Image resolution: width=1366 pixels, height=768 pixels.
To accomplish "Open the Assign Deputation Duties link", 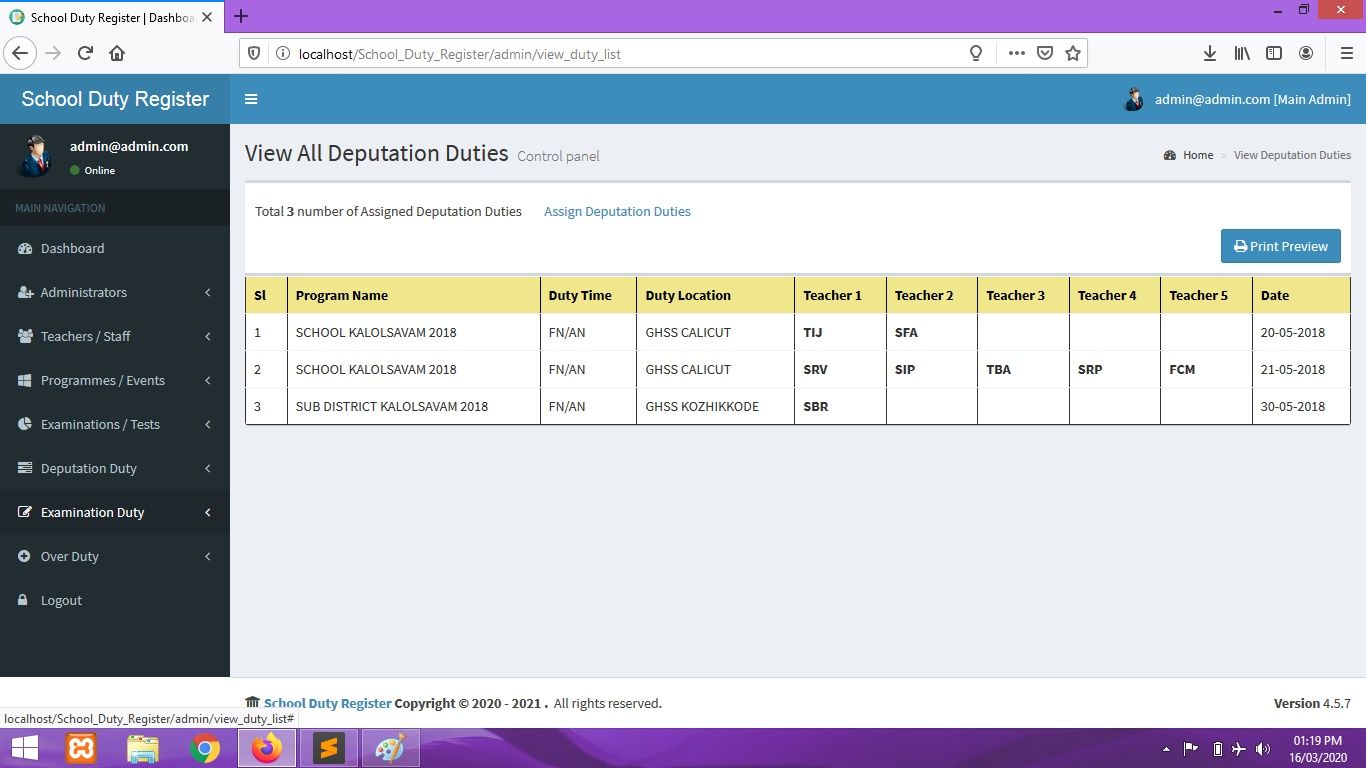I will (x=617, y=212).
